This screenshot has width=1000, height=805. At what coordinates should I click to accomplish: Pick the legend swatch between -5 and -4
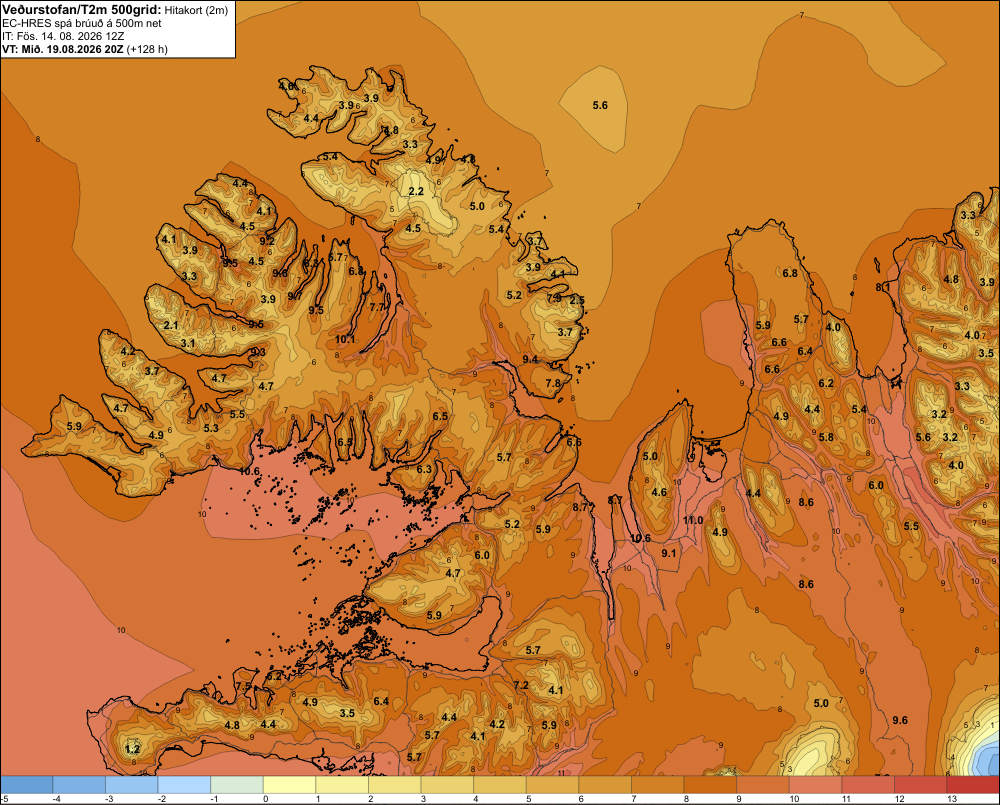coord(27,785)
